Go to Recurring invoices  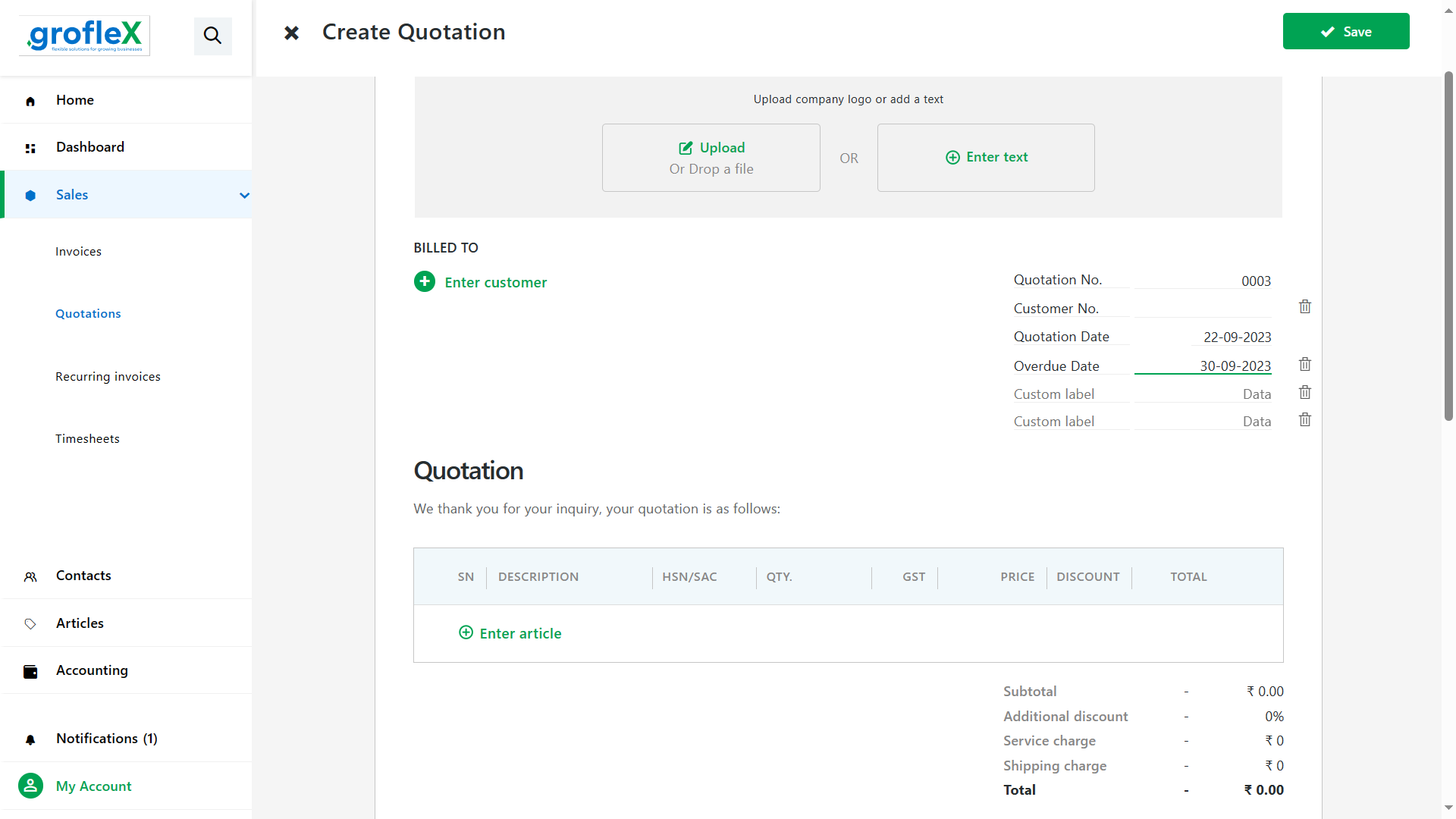click(x=108, y=377)
